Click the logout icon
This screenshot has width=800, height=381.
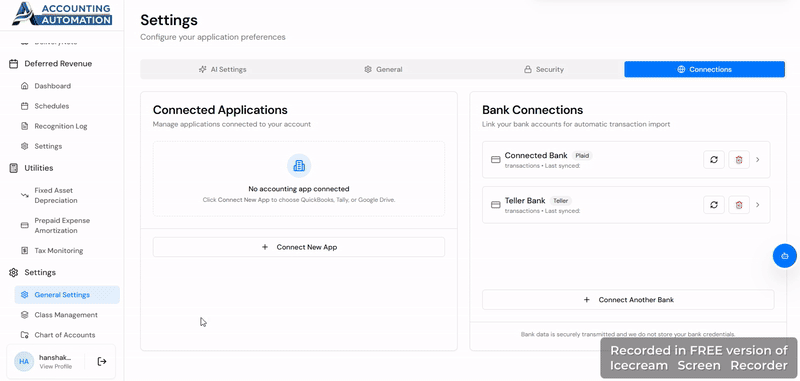coord(102,361)
